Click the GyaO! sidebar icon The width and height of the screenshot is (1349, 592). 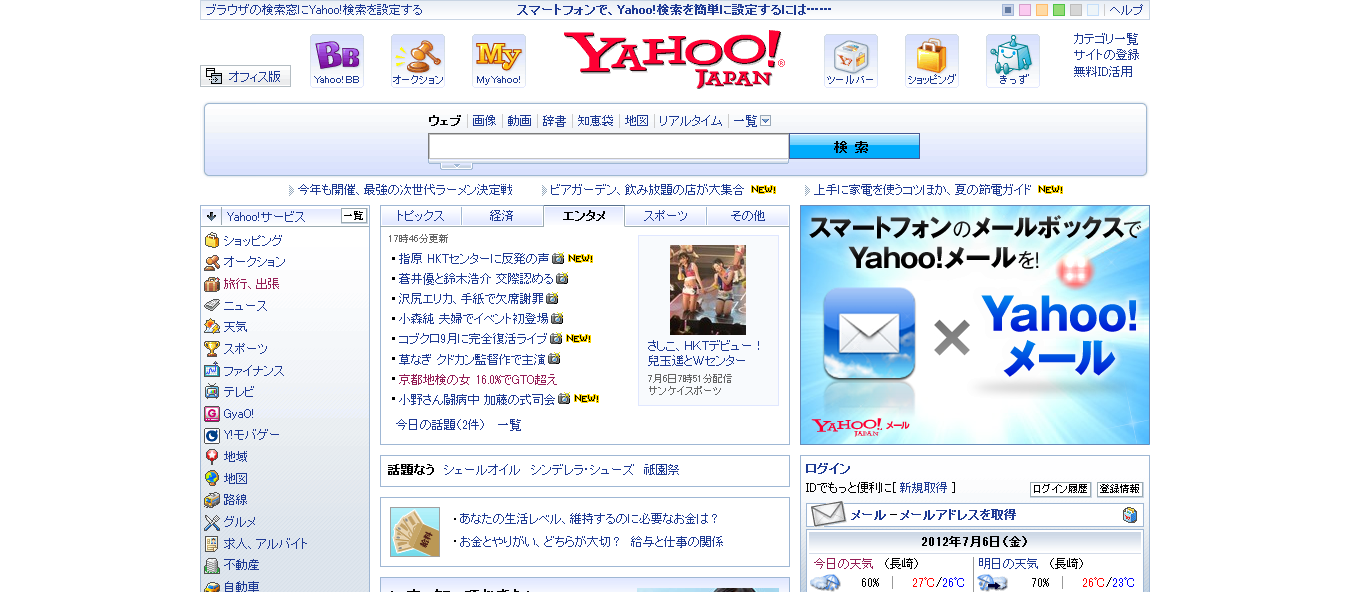click(212, 414)
